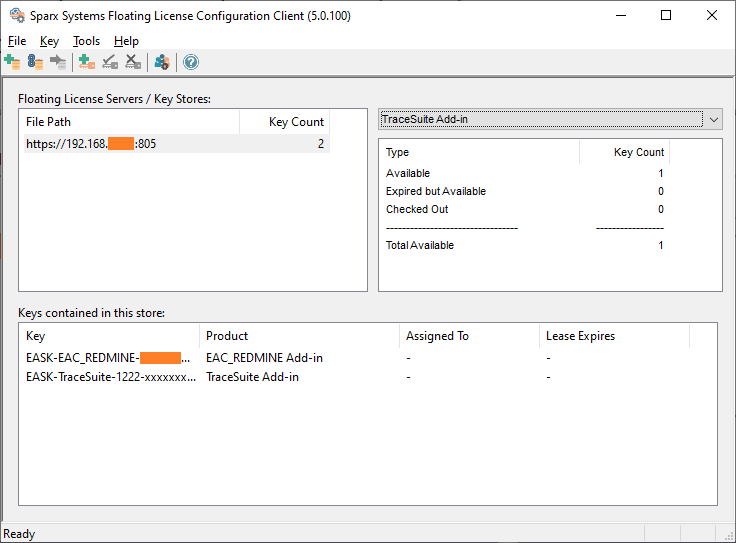Open the Tools menu

click(x=86, y=41)
